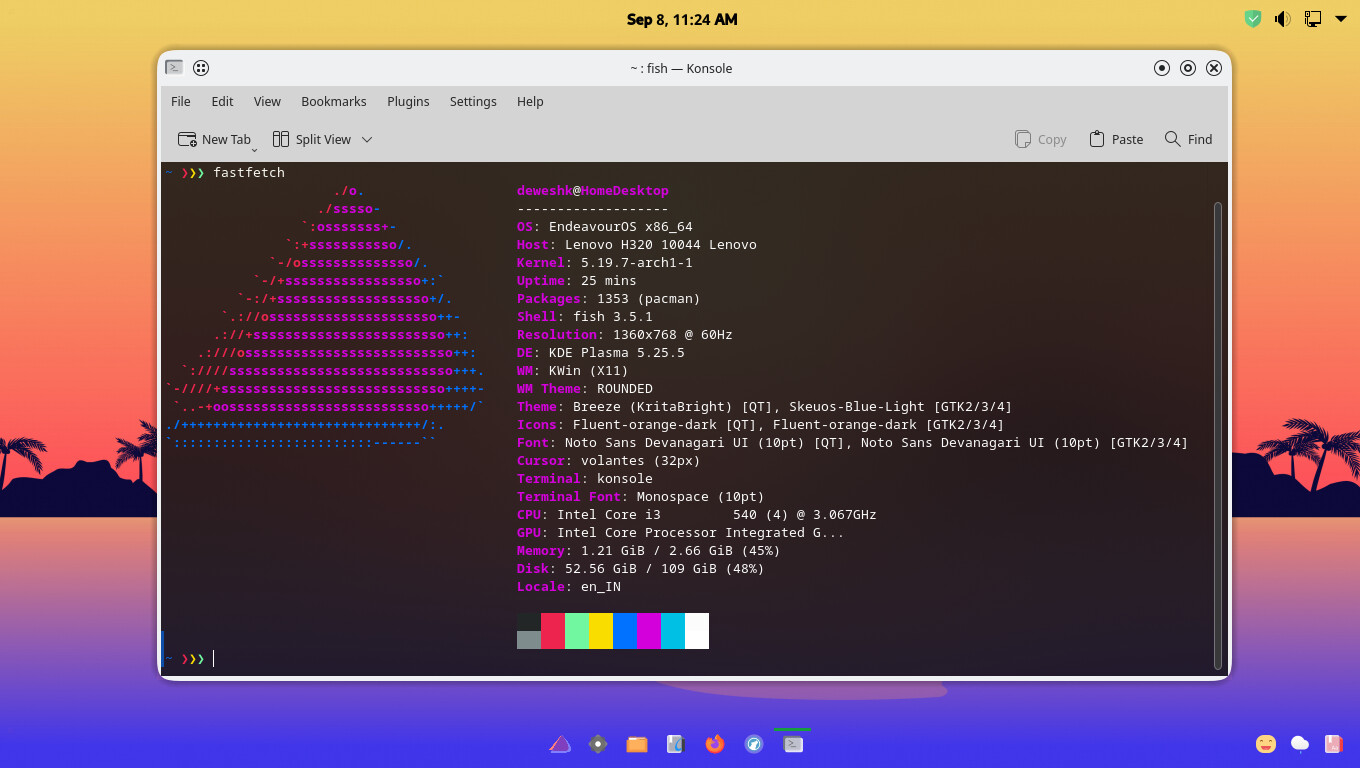The height and width of the screenshot is (768, 1360).
Task: Click the 'Packages: 1353 (pacman)' line
Action: pos(609,299)
